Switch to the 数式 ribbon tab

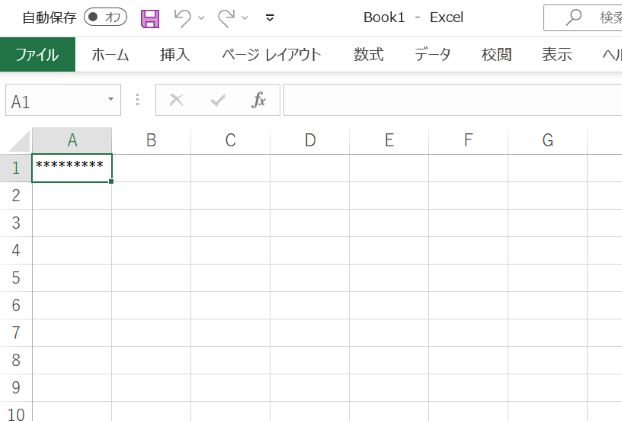368,55
